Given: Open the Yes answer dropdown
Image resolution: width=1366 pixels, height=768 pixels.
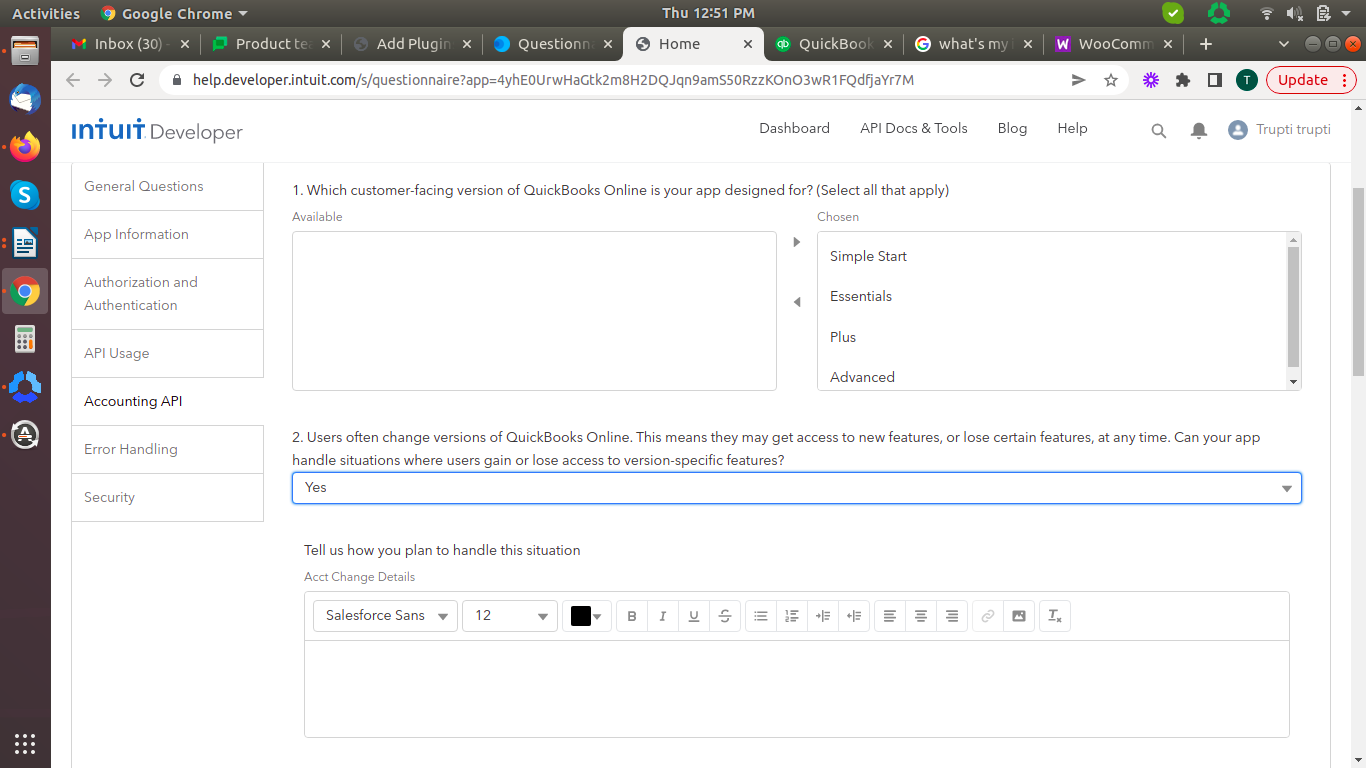Looking at the screenshot, I should coord(796,488).
